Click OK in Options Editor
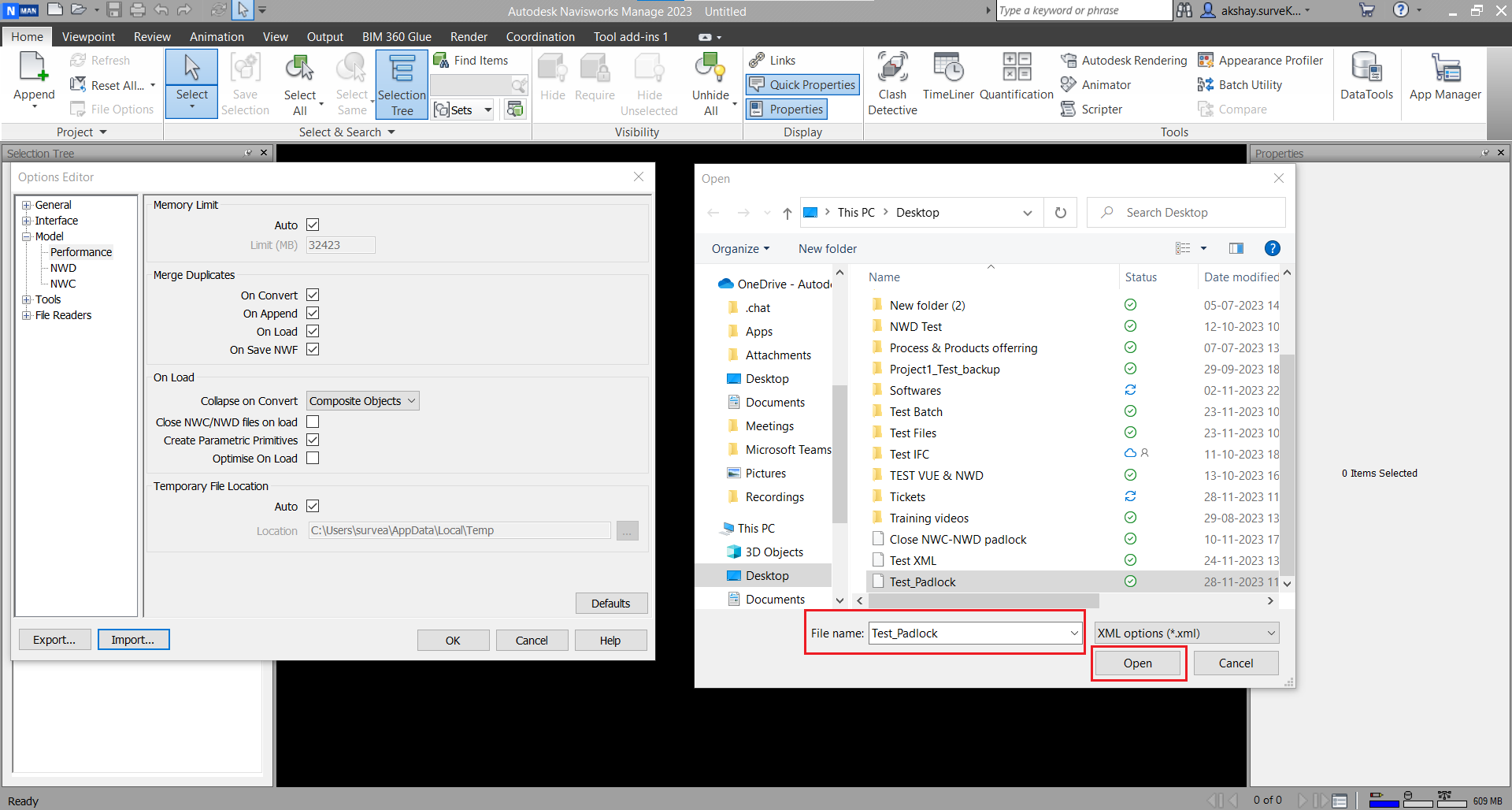The height and width of the screenshot is (810, 1512). (x=453, y=641)
